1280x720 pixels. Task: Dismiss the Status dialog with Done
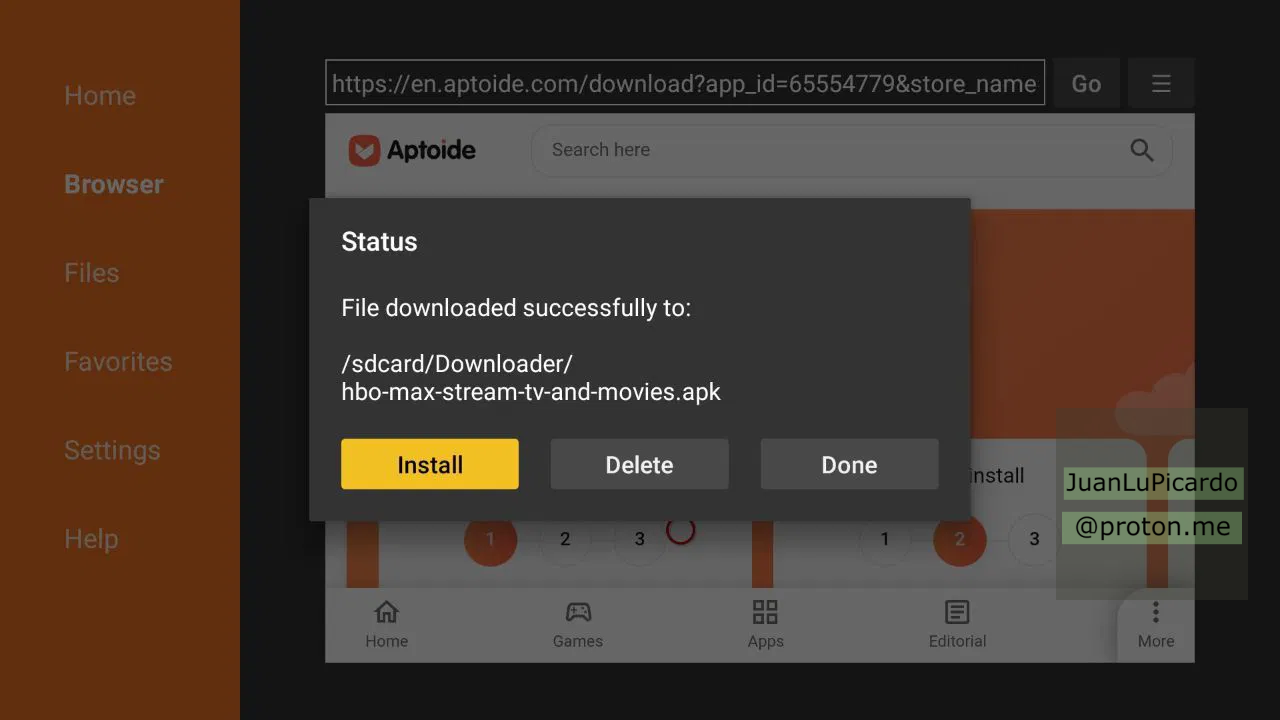pyautogui.click(x=849, y=464)
